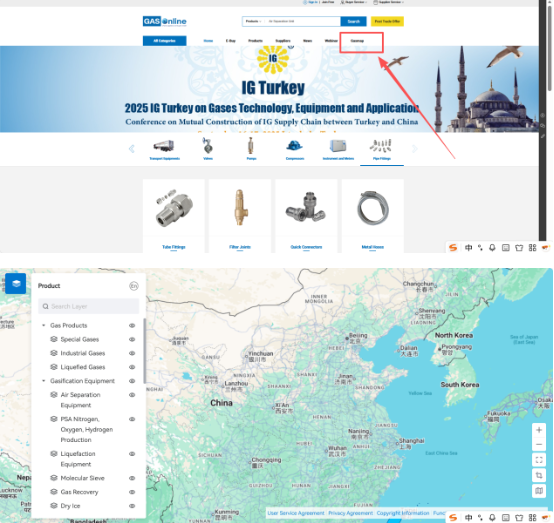Collapse the Gasification Equipment group

click(43, 381)
